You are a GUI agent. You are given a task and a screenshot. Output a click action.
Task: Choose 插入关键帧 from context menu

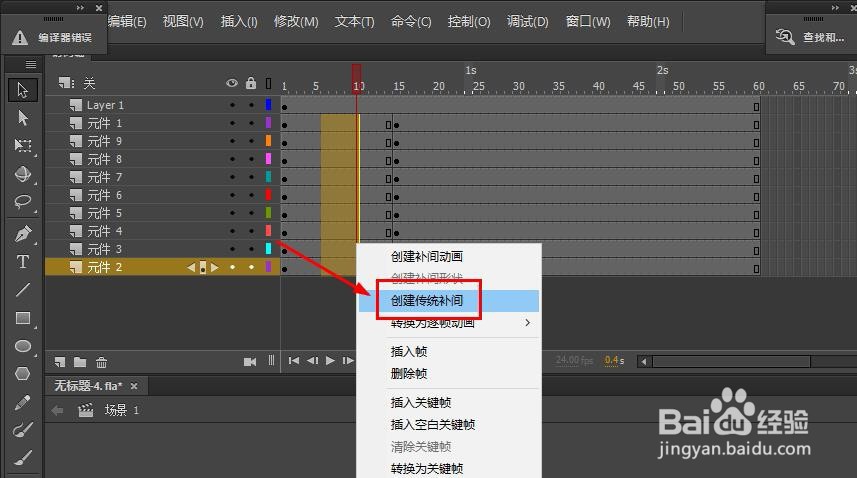[449, 403]
